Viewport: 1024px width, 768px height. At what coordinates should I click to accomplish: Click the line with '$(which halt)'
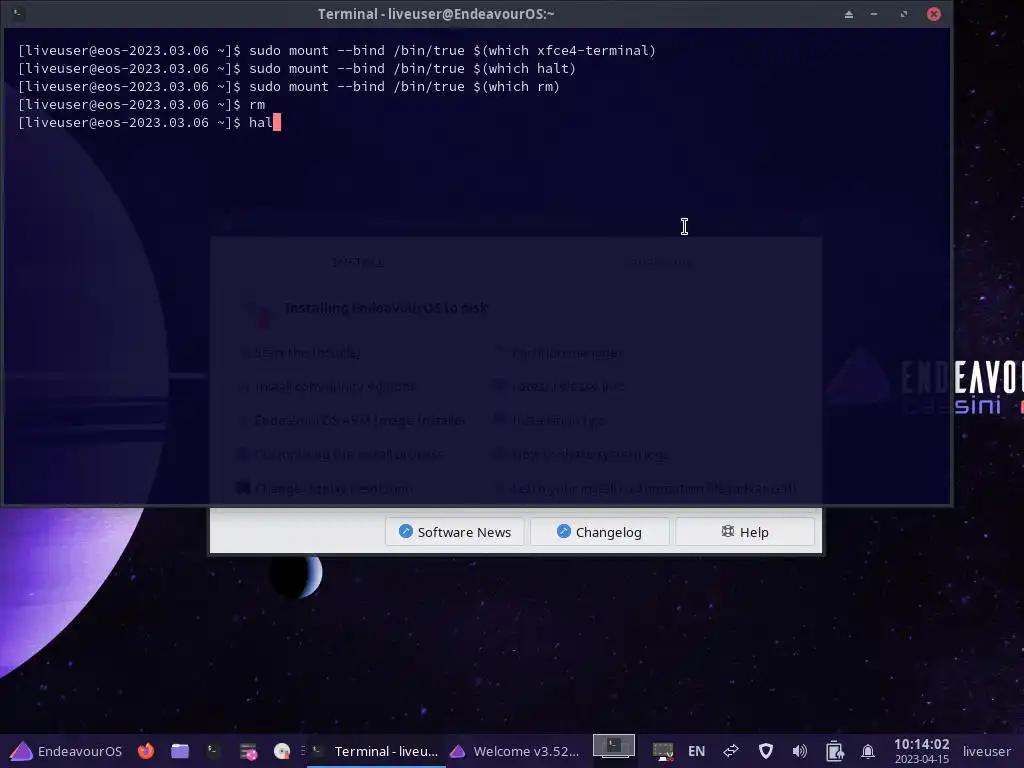coord(296,69)
